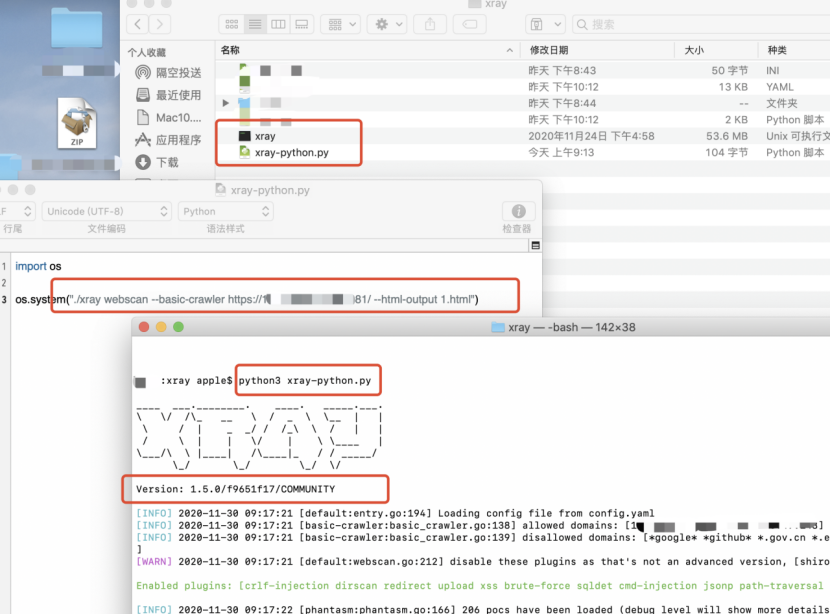Click the xray-python.py editor title icon
Screen dimensions: 832x614
[x=221, y=189]
